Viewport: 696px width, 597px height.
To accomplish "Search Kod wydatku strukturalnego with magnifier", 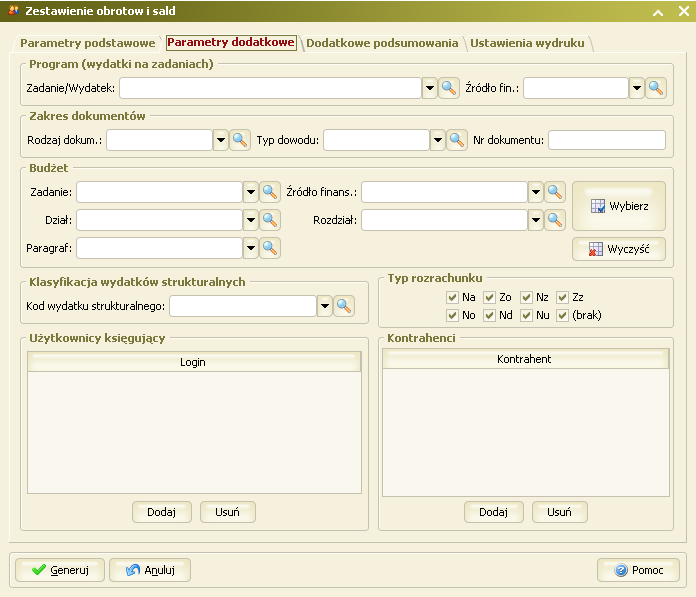I will pos(344,306).
